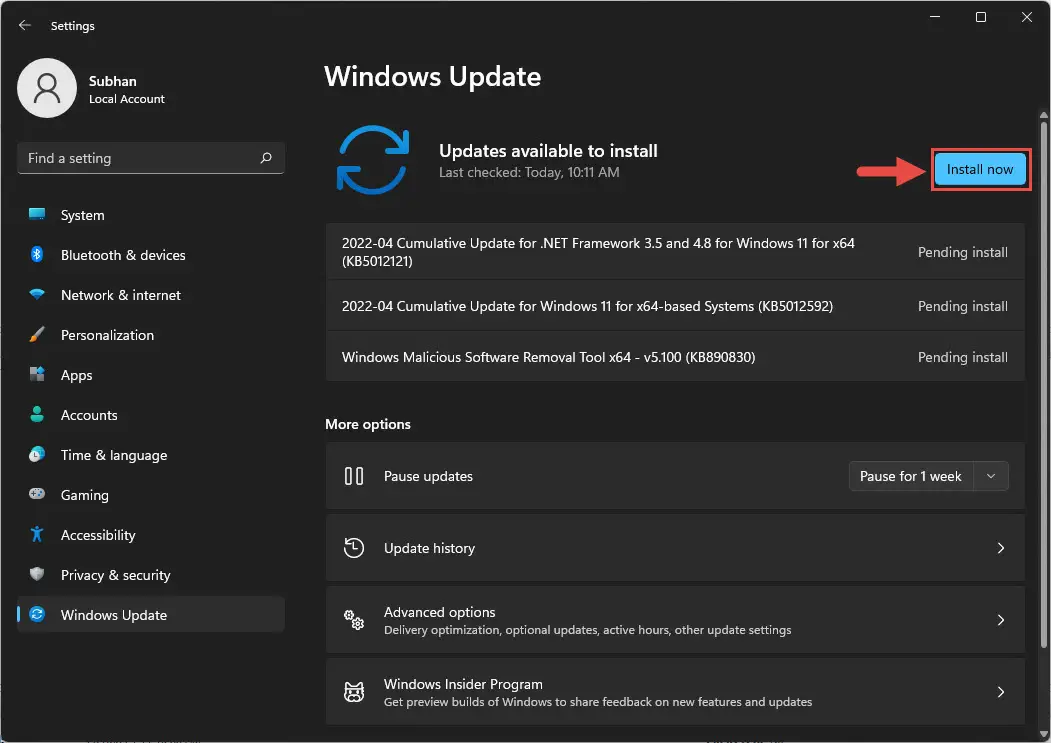Click the Pause for 1 week button
Viewport: 1051px width, 743px height.
tap(911, 476)
